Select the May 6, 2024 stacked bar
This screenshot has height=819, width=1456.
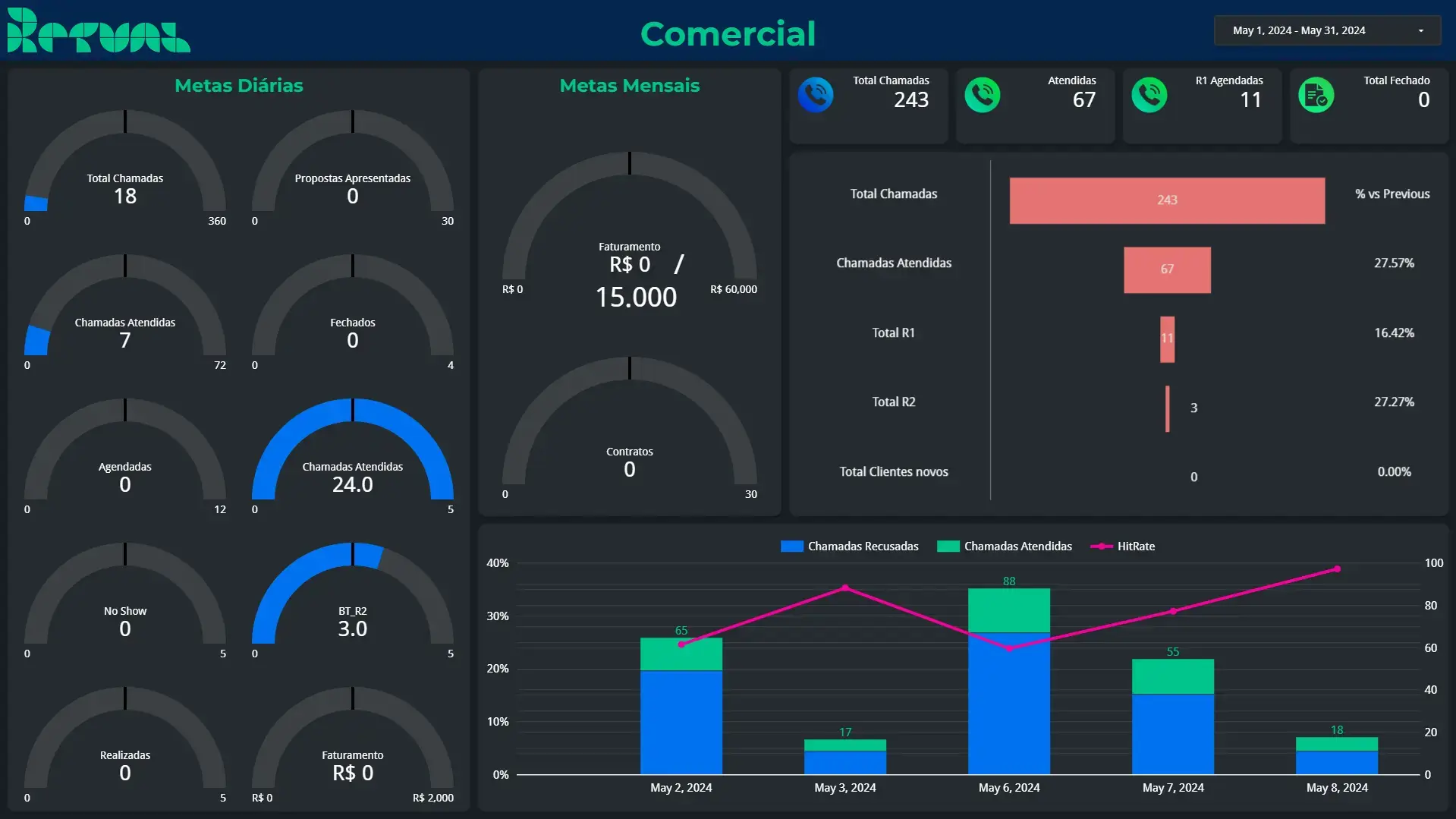(x=1009, y=683)
